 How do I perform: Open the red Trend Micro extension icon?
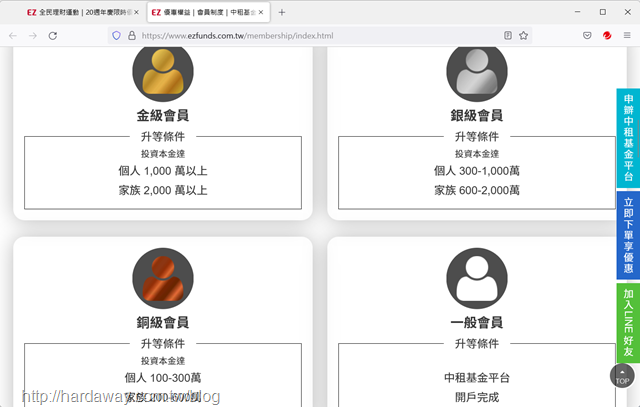tap(607, 36)
